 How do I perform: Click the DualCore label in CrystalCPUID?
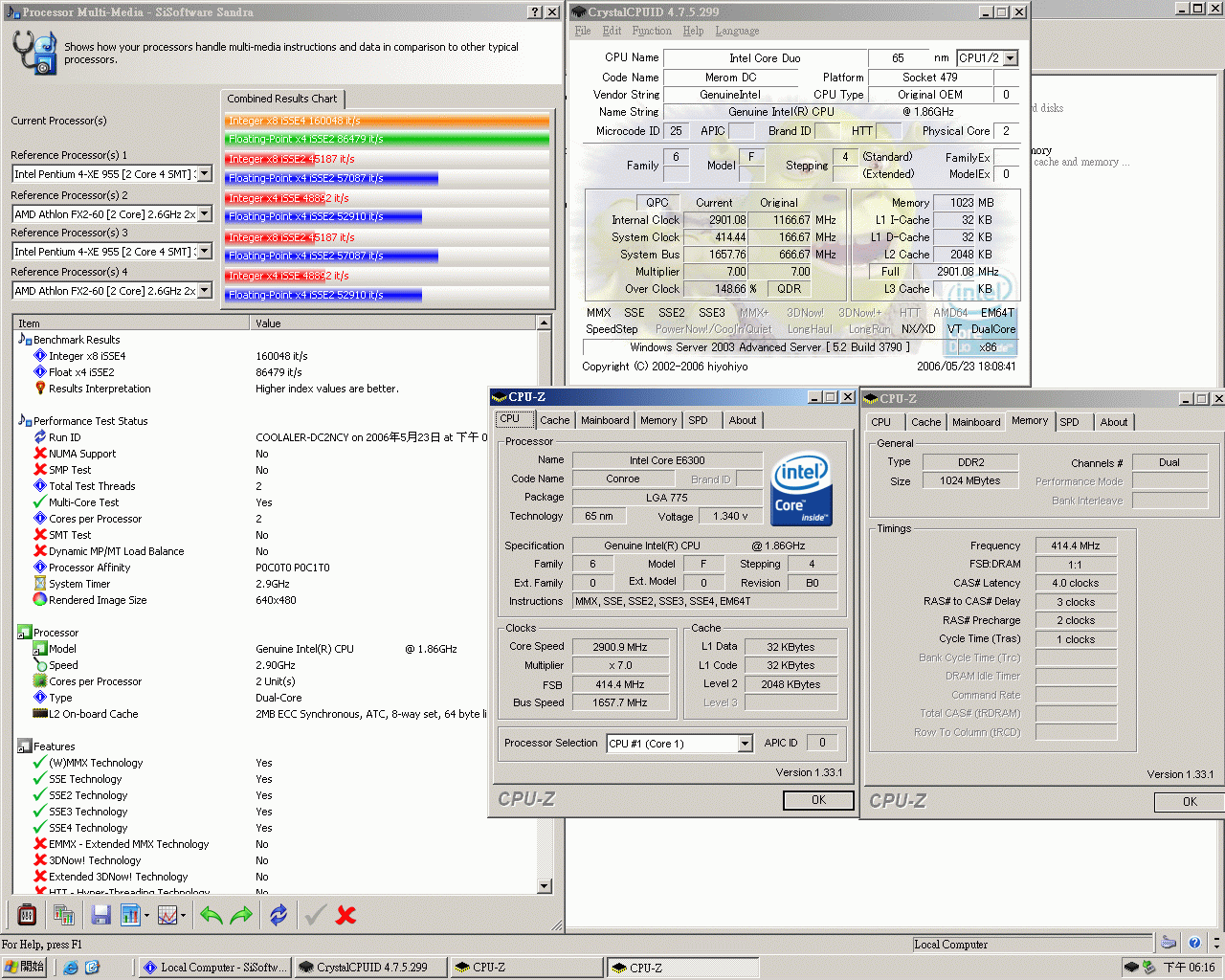tap(993, 329)
